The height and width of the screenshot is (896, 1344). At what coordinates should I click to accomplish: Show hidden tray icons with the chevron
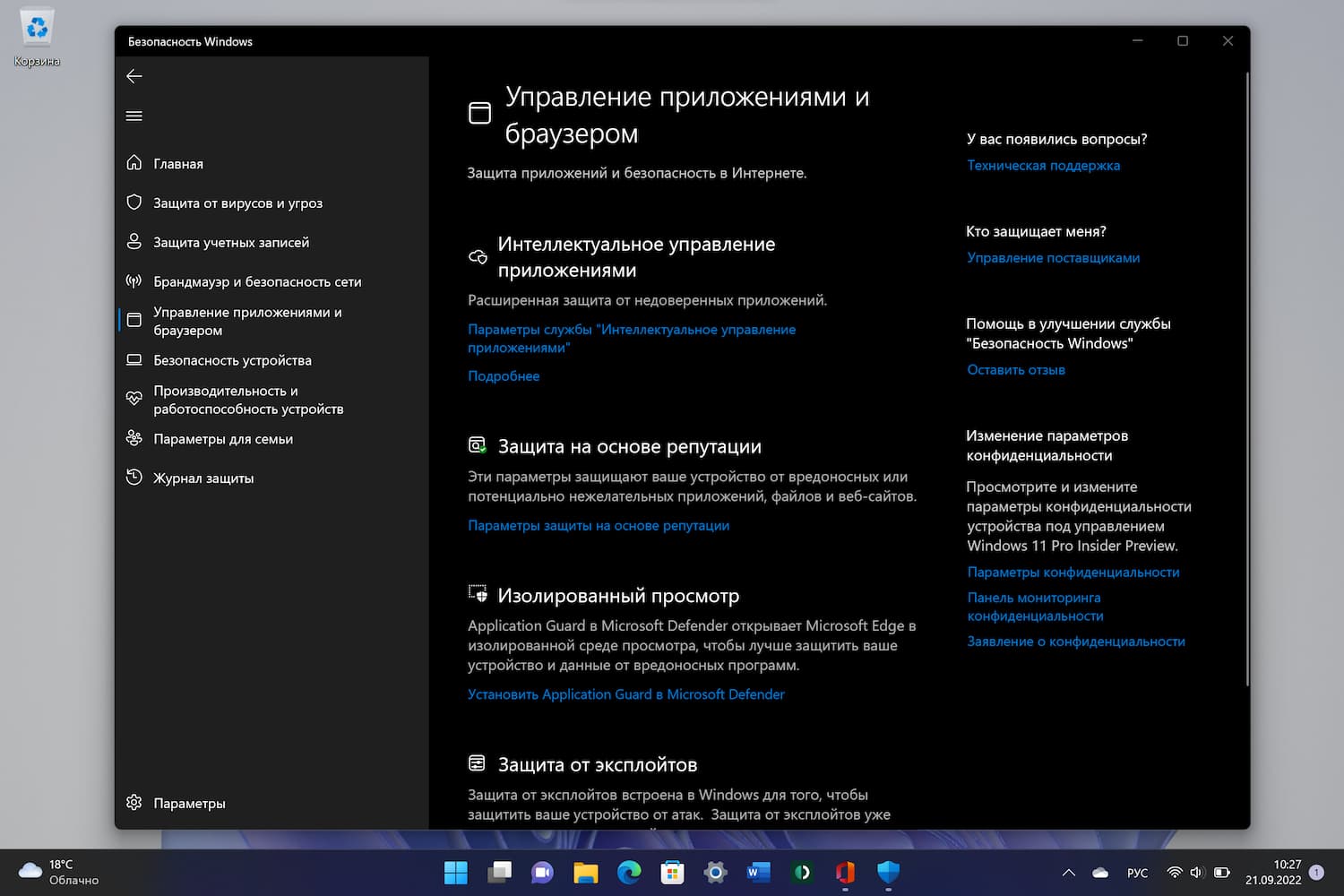tap(1068, 872)
